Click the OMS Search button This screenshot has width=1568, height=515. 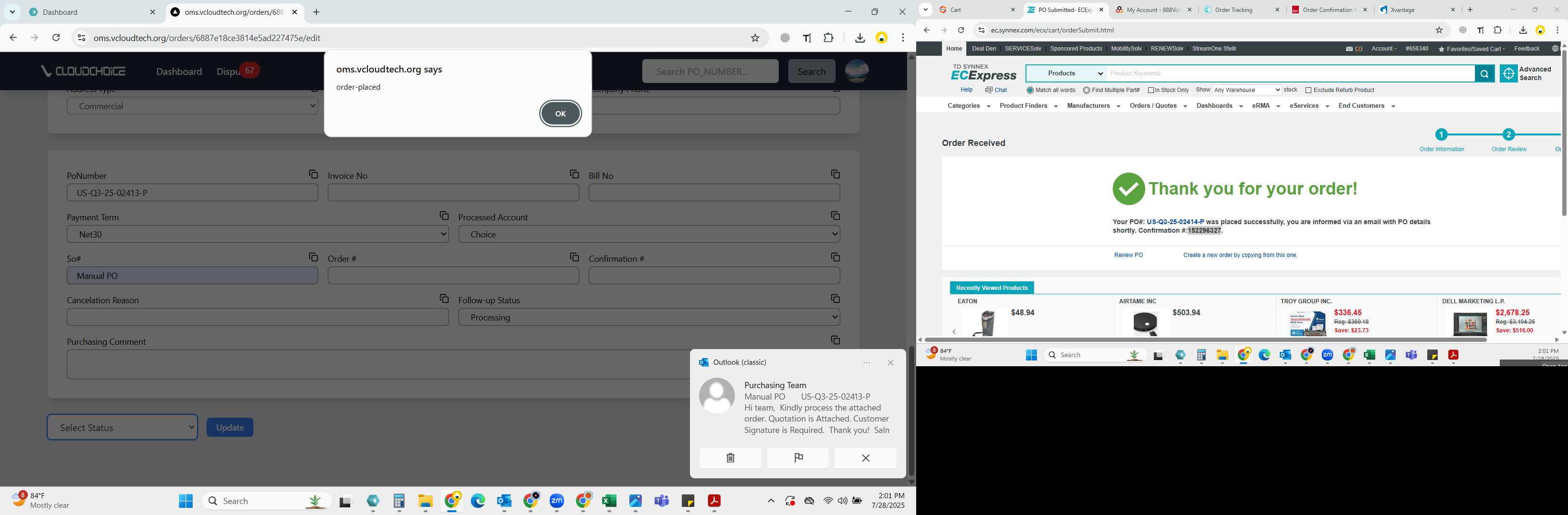click(811, 71)
